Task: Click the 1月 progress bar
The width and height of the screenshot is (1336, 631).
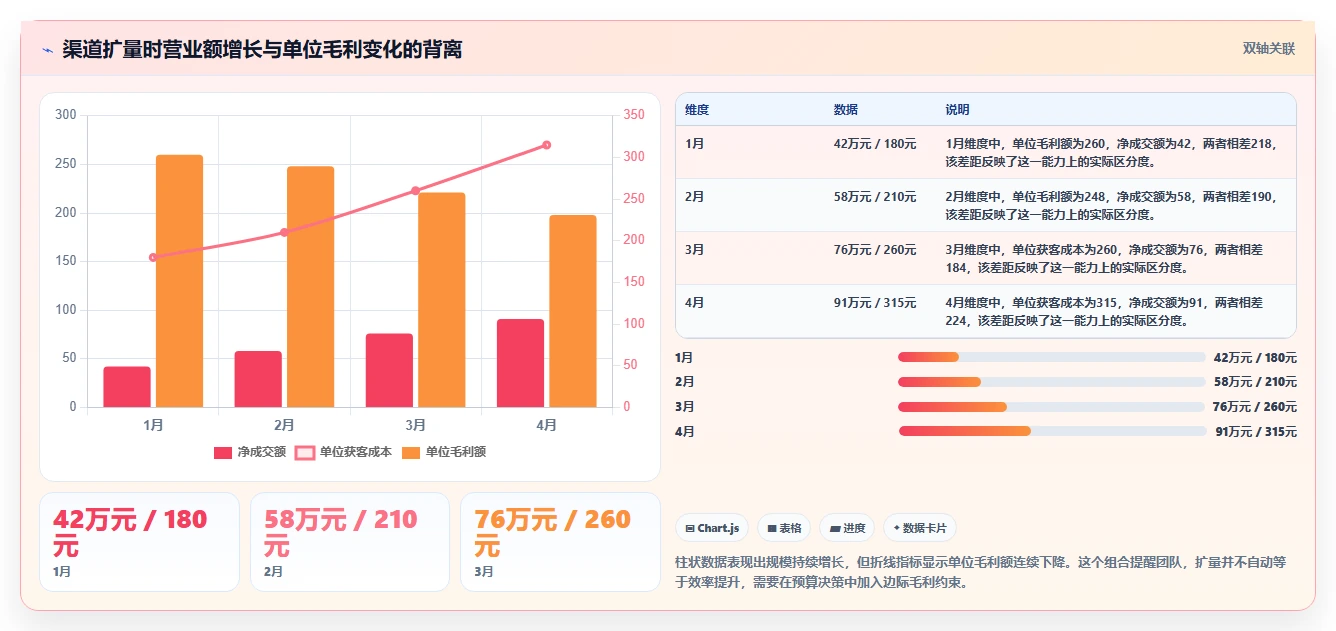Action: [1052, 357]
